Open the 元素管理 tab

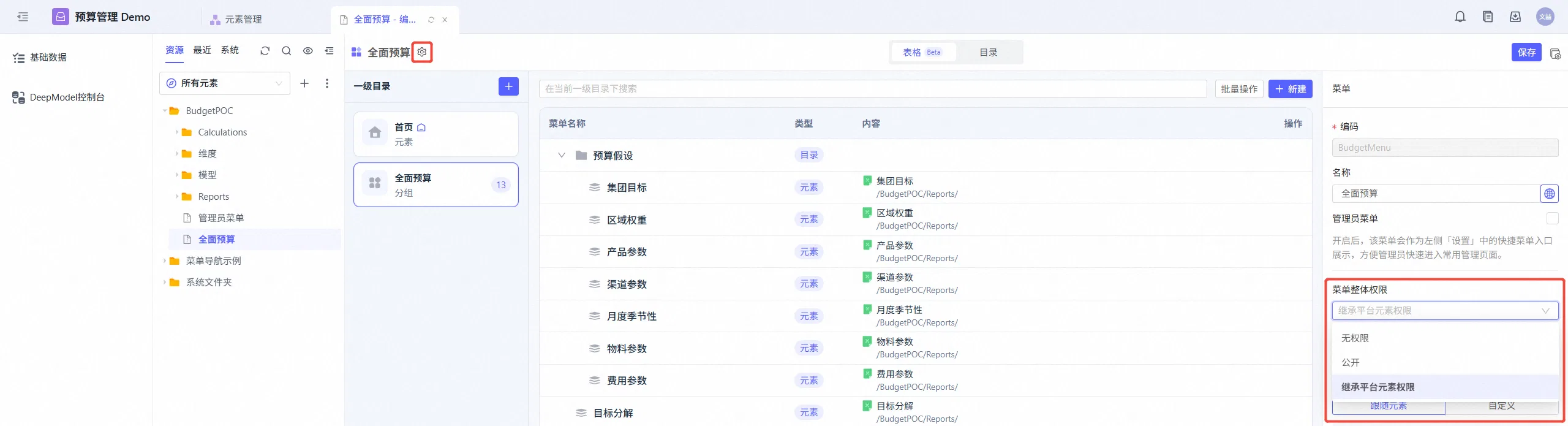click(236, 20)
